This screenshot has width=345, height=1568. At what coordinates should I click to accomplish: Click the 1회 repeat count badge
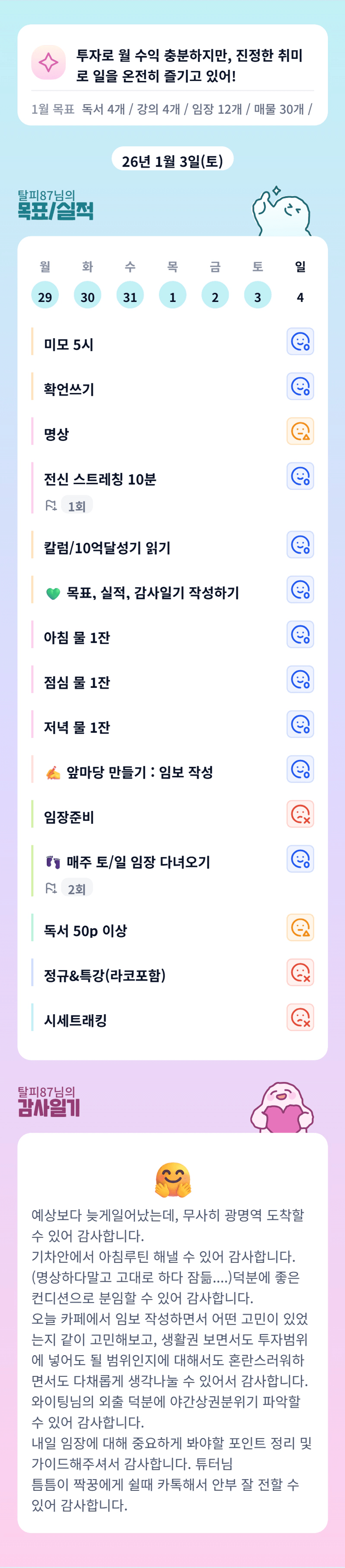[77, 506]
